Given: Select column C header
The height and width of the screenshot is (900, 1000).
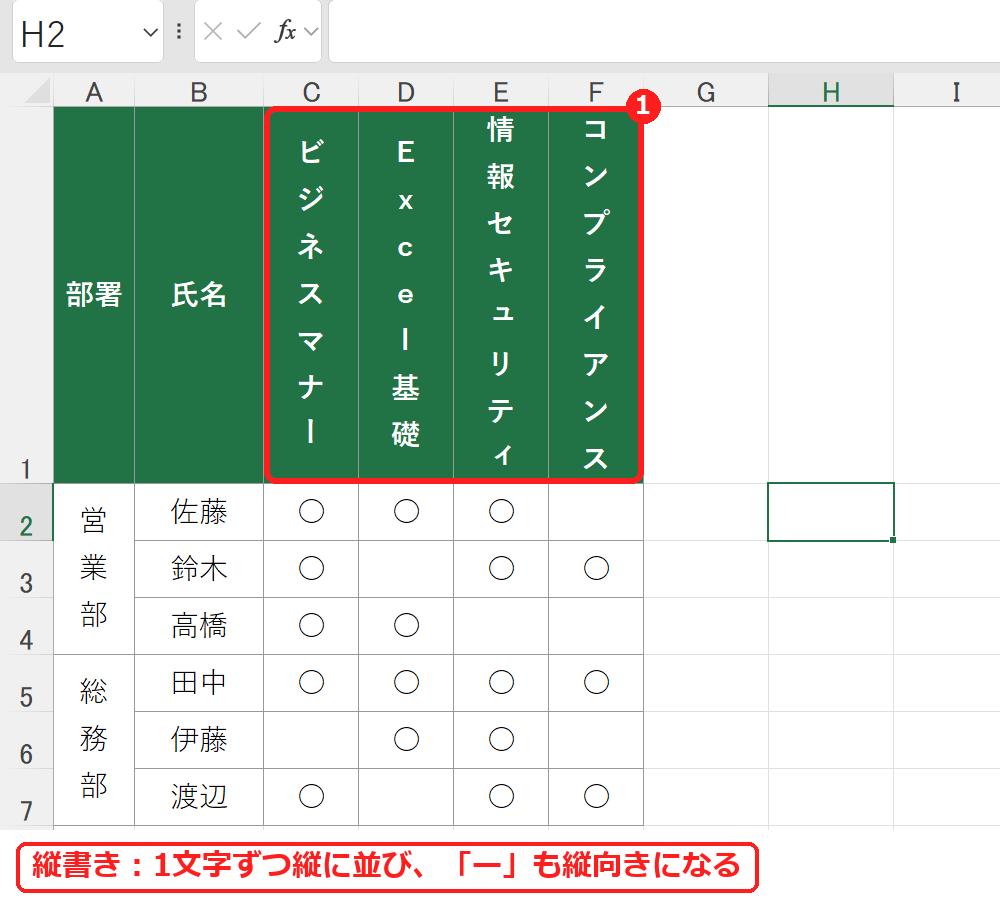Looking at the screenshot, I should 311,92.
